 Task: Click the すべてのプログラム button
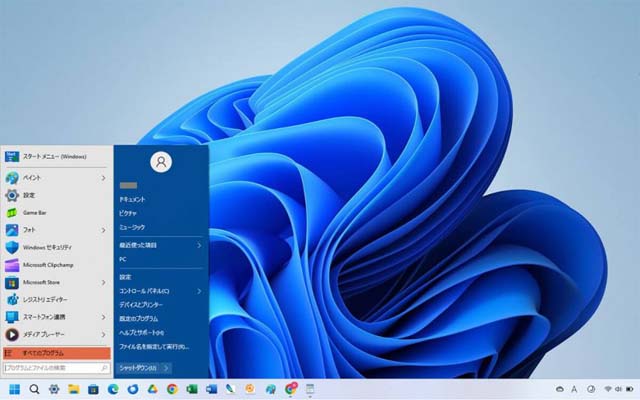[x=57, y=353]
